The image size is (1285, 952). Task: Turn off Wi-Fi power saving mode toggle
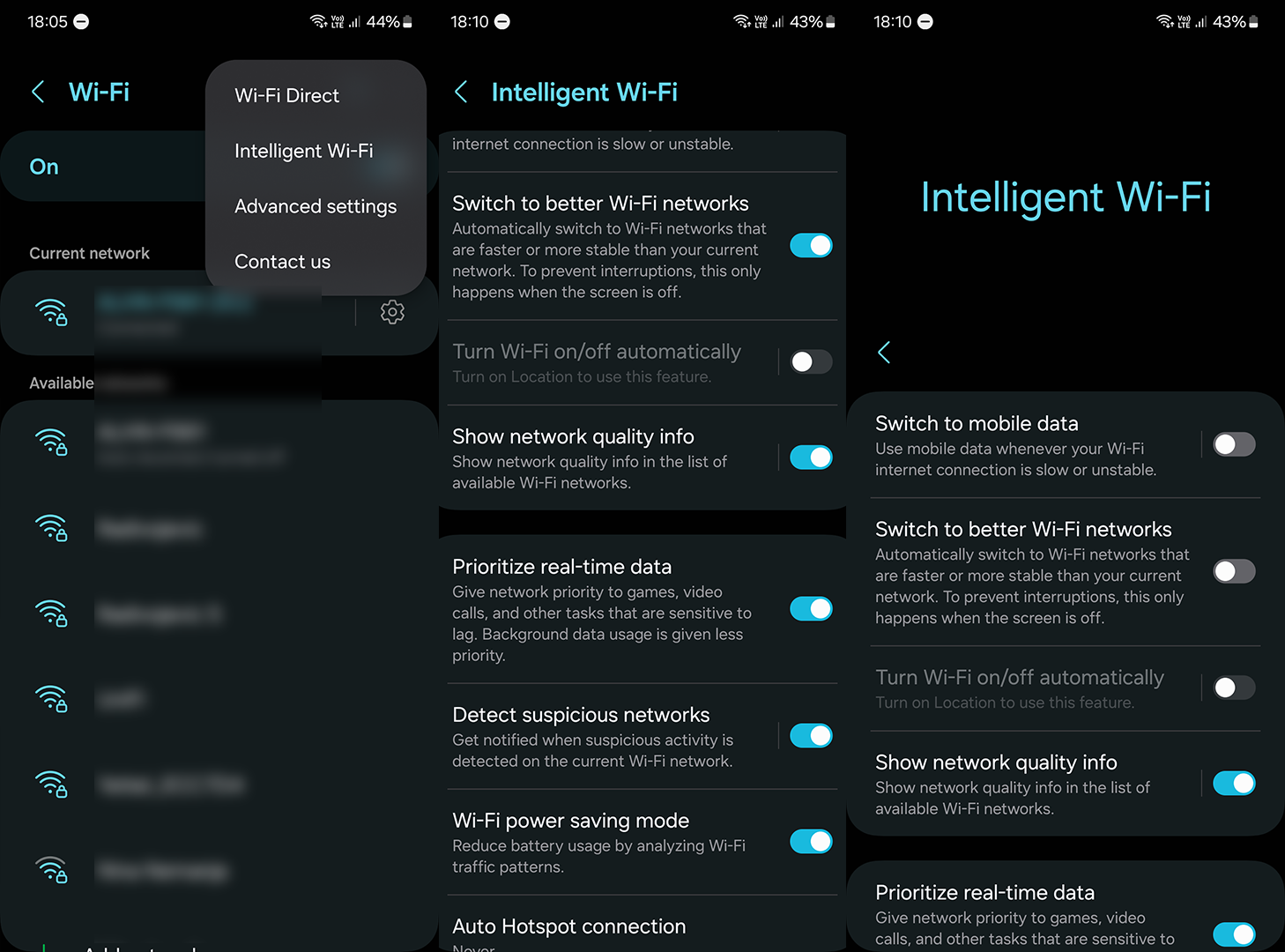pos(811,841)
